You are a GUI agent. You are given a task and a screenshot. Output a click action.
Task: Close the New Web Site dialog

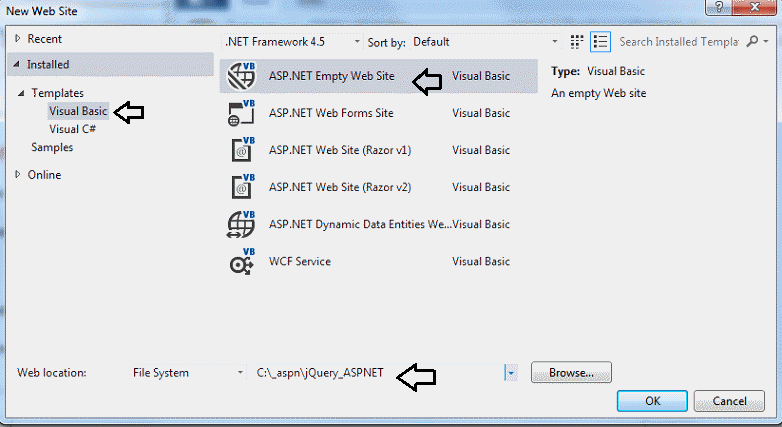pos(755,7)
